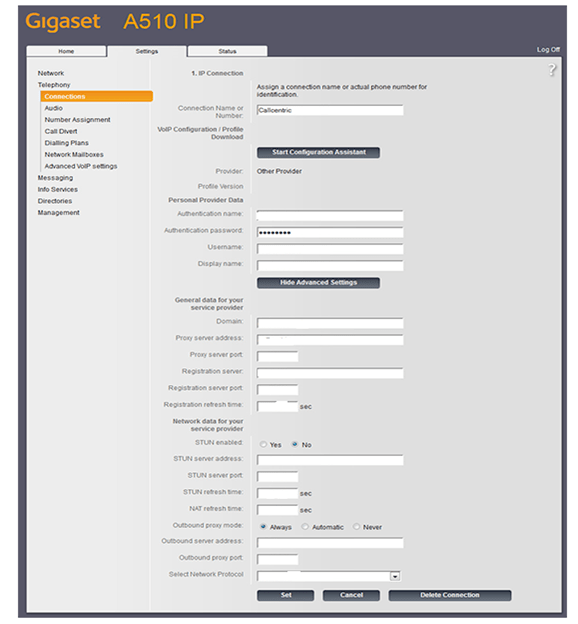Set Outbound proxy mode to Automatic

coord(305,527)
